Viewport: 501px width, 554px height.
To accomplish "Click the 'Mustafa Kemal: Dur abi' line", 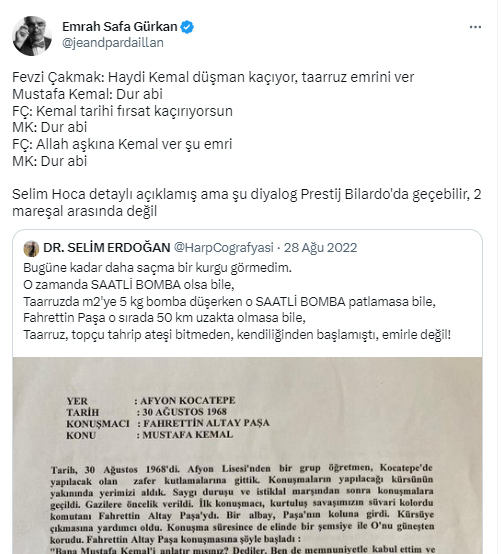I will tap(87, 94).
